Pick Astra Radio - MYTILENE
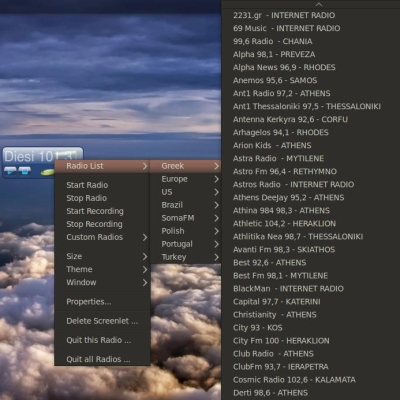Image resolution: width=400 pixels, height=400 pixels. [x=311, y=158]
